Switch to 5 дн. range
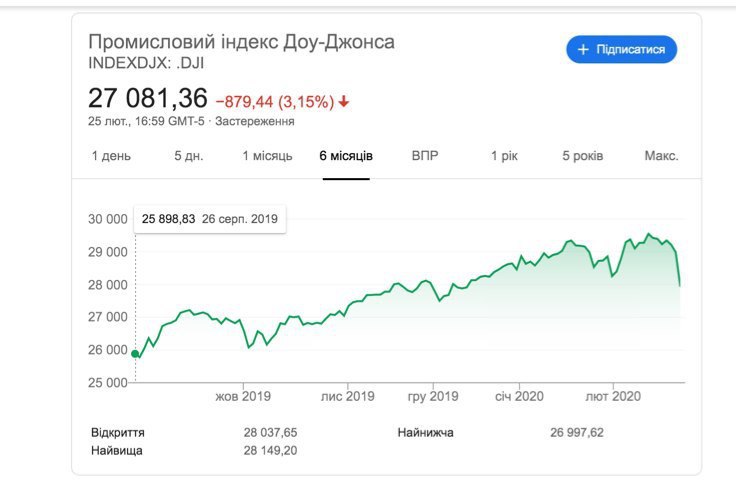The width and height of the screenshot is (737, 489). tap(189, 156)
